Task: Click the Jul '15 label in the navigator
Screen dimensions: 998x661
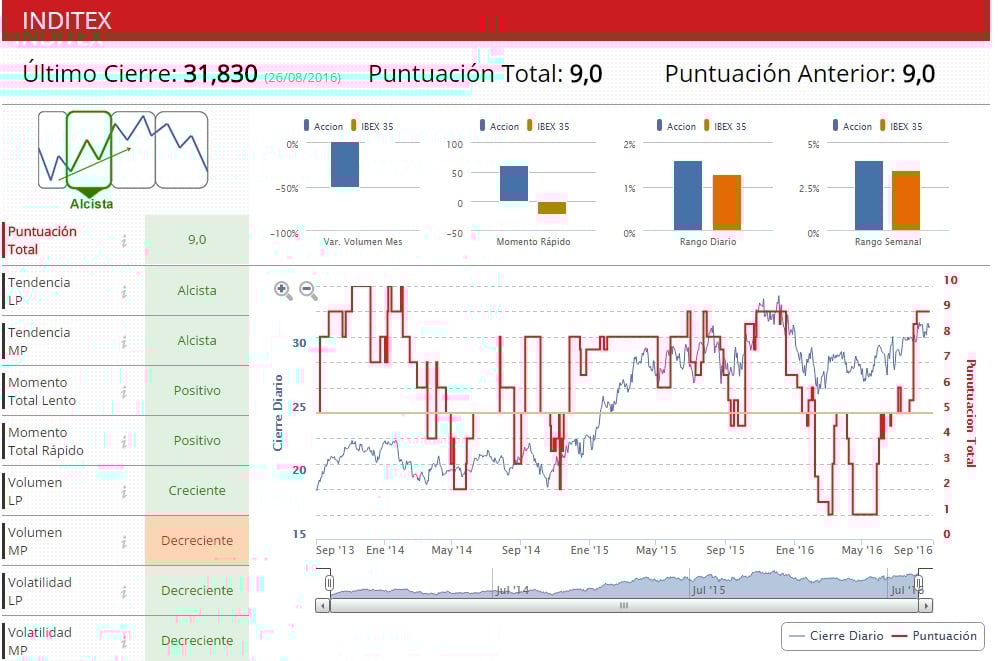Action: [709, 590]
